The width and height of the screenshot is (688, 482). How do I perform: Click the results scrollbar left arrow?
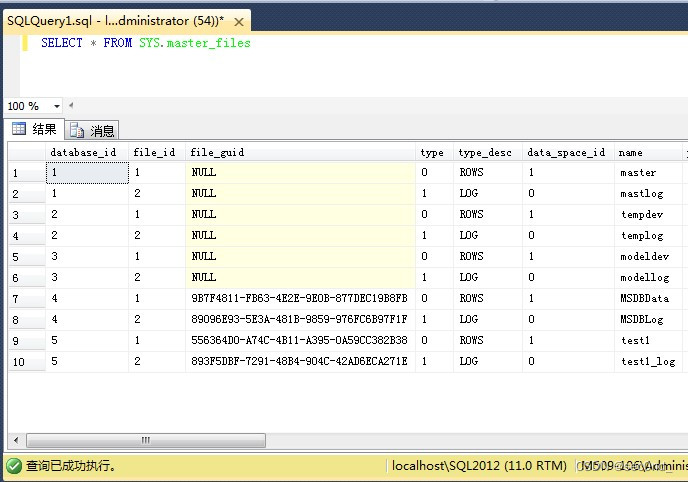pos(16,440)
